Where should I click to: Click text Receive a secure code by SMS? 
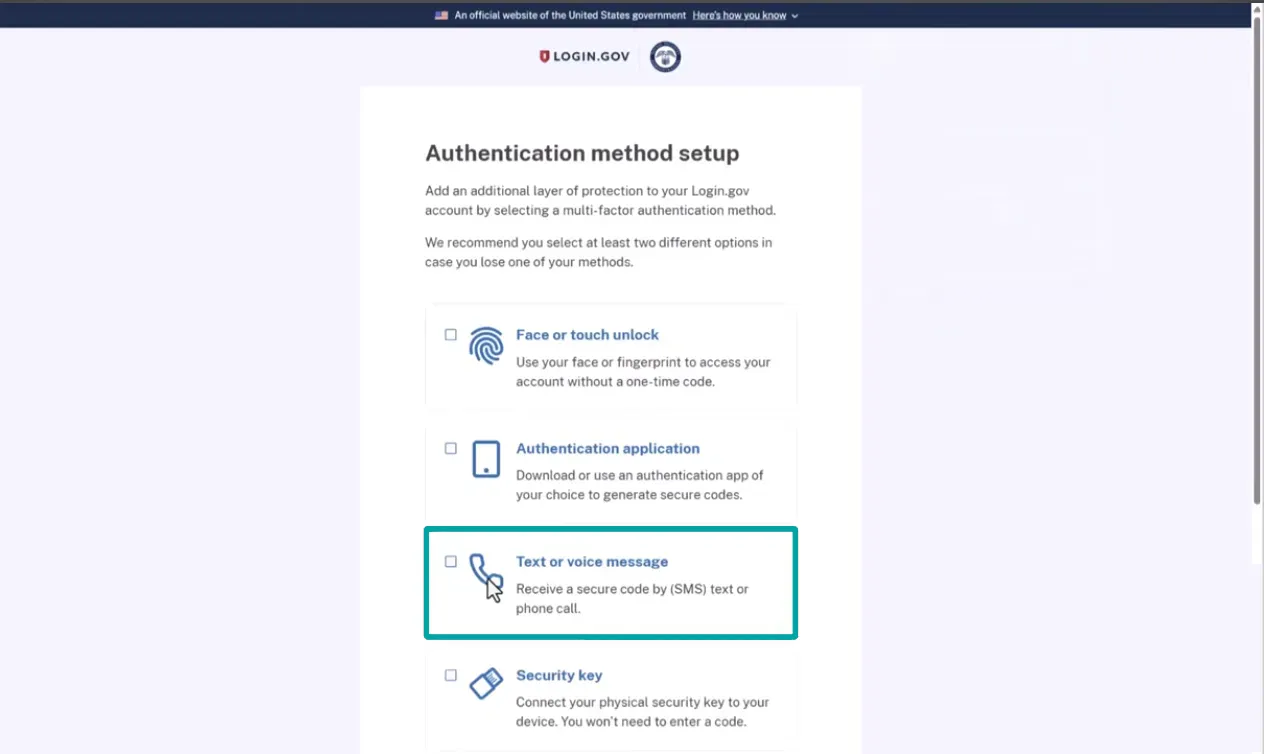[x=632, y=598]
